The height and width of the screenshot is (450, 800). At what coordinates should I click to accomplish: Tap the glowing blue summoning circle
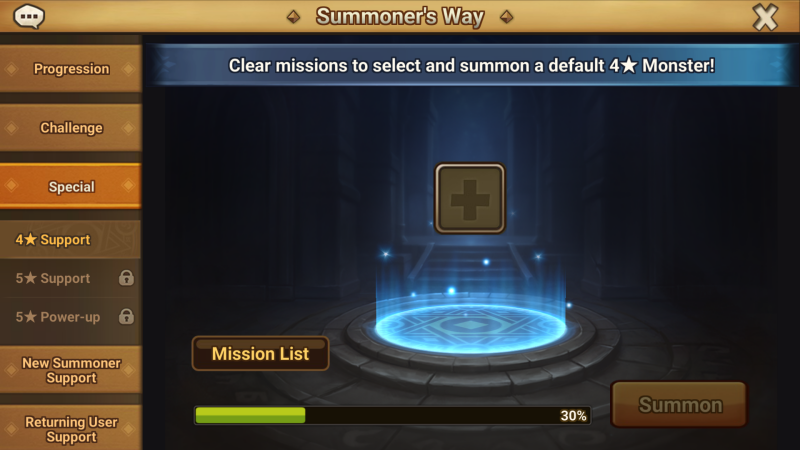(470, 326)
